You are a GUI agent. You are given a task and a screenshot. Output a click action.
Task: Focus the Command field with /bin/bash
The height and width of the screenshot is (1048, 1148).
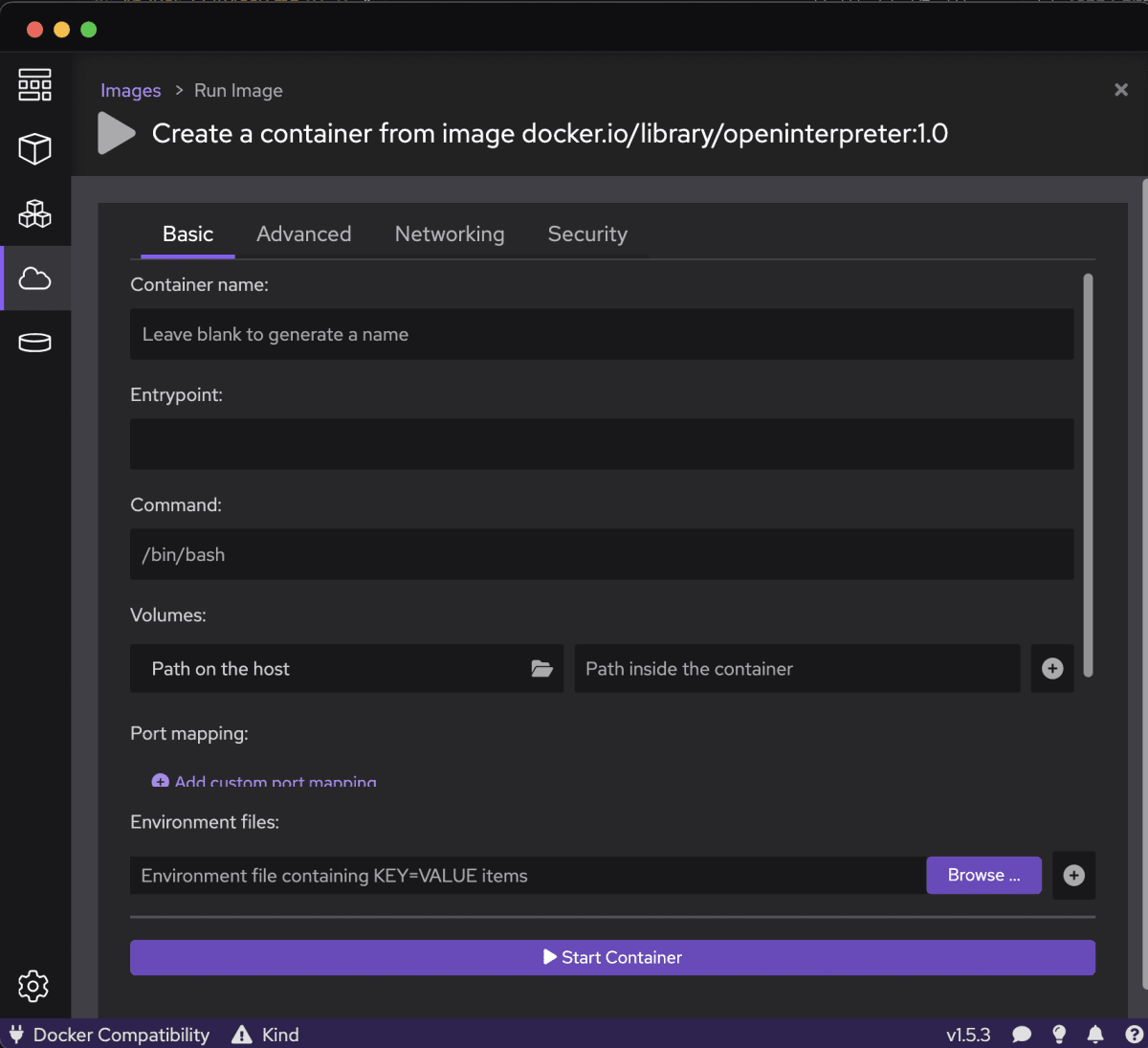(602, 554)
